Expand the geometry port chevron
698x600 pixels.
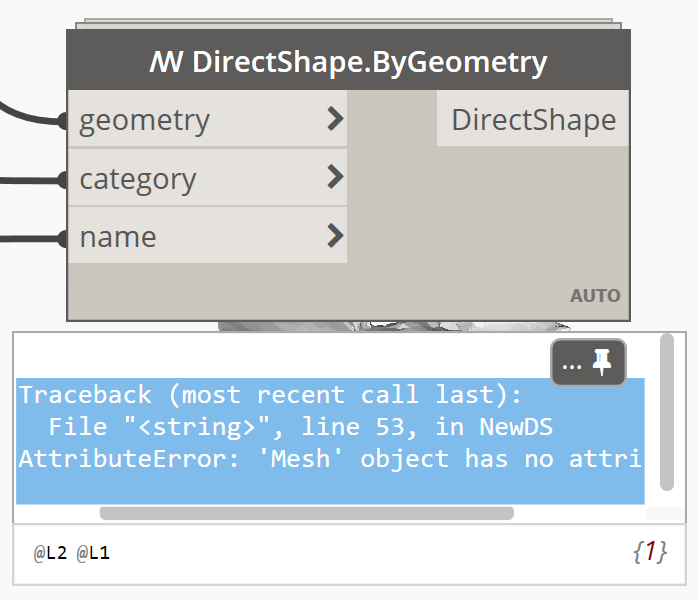(x=335, y=120)
